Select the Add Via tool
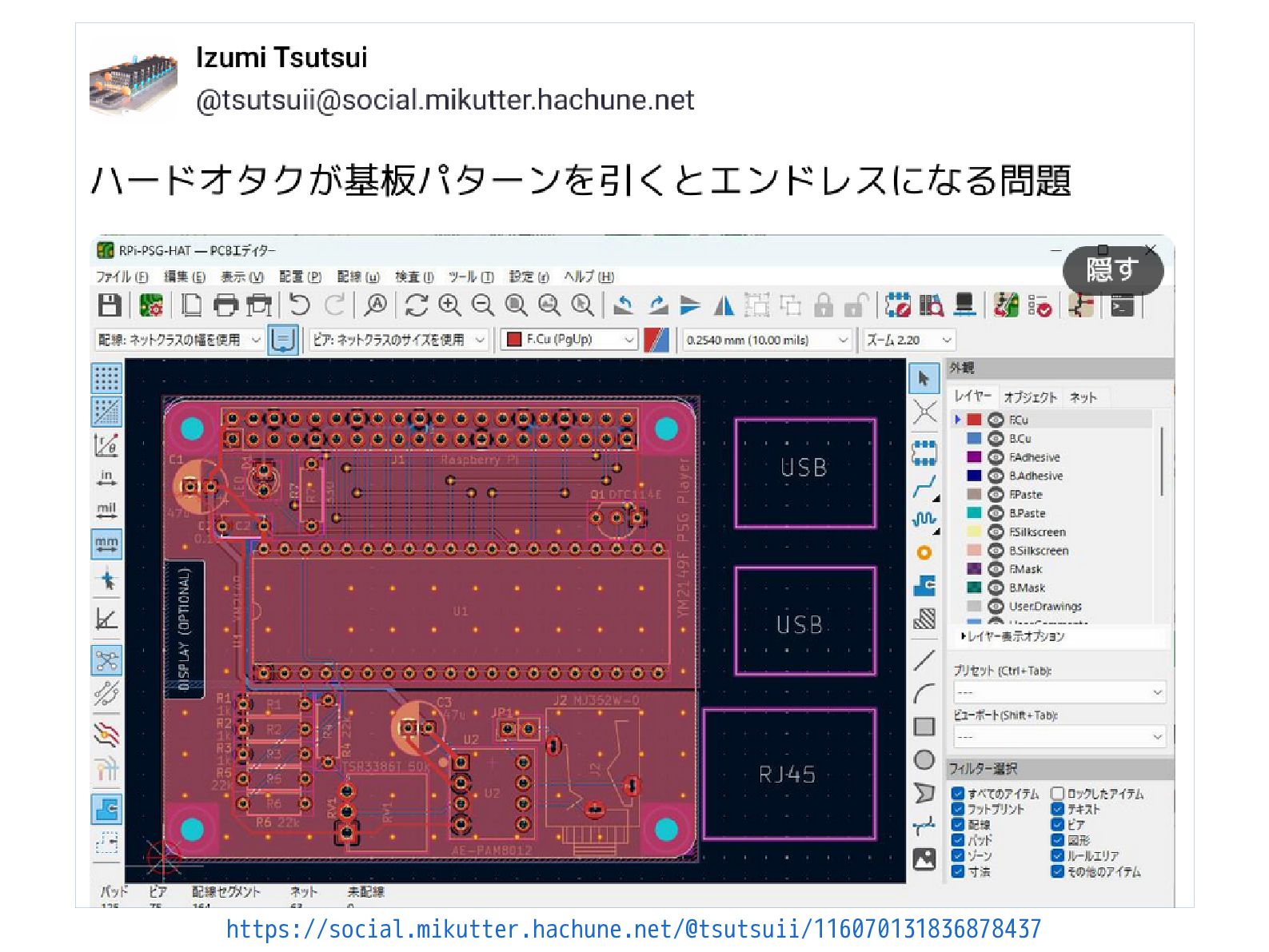 tap(924, 552)
